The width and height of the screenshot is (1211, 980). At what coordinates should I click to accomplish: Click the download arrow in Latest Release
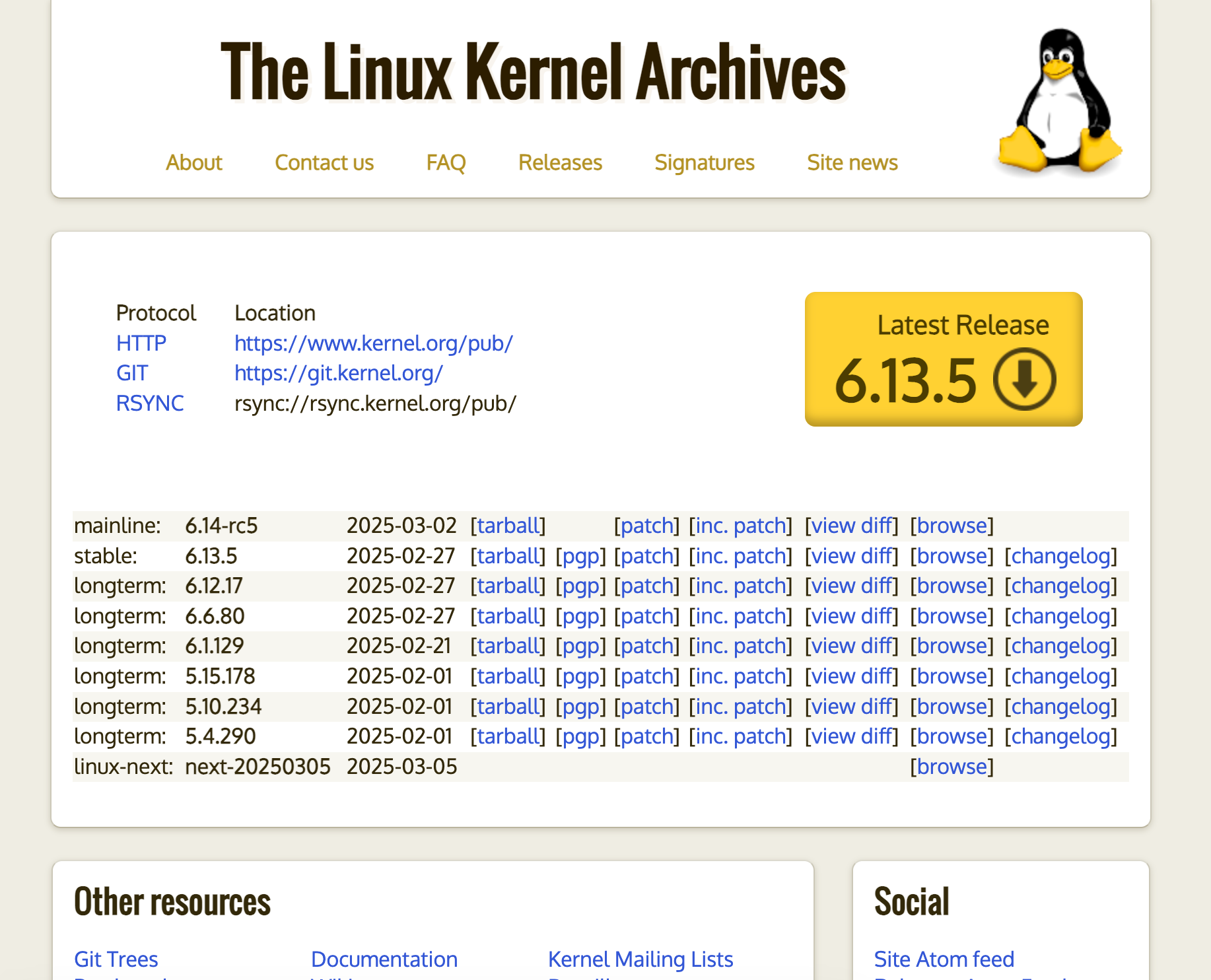1024,380
